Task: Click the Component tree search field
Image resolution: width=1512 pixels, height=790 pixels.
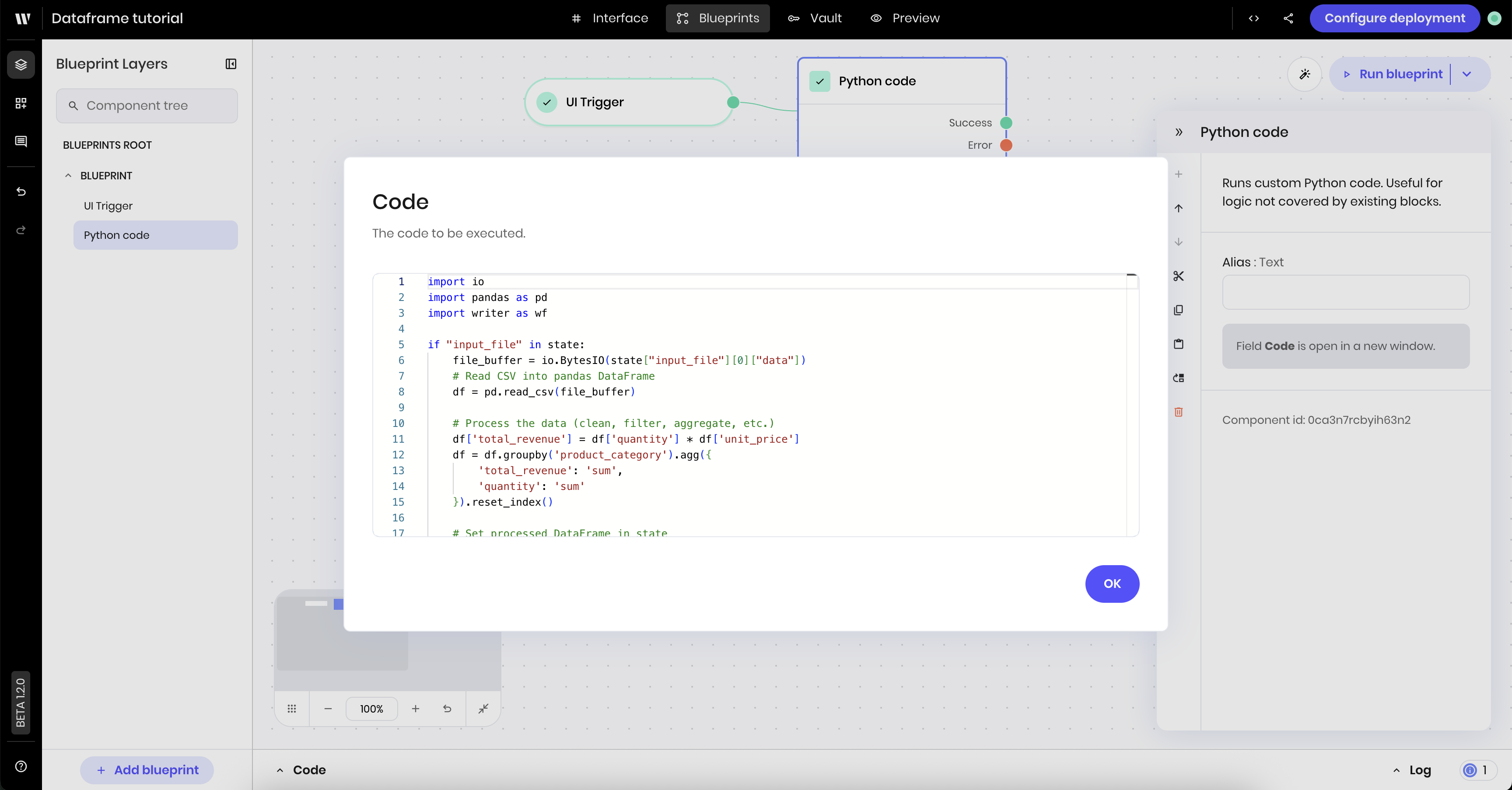Action: [x=147, y=106]
